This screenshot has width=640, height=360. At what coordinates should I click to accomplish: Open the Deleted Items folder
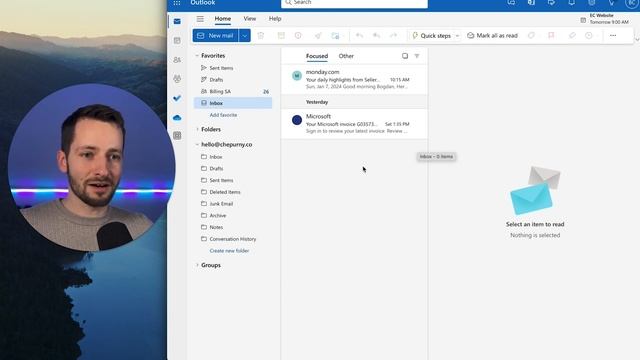233,192
